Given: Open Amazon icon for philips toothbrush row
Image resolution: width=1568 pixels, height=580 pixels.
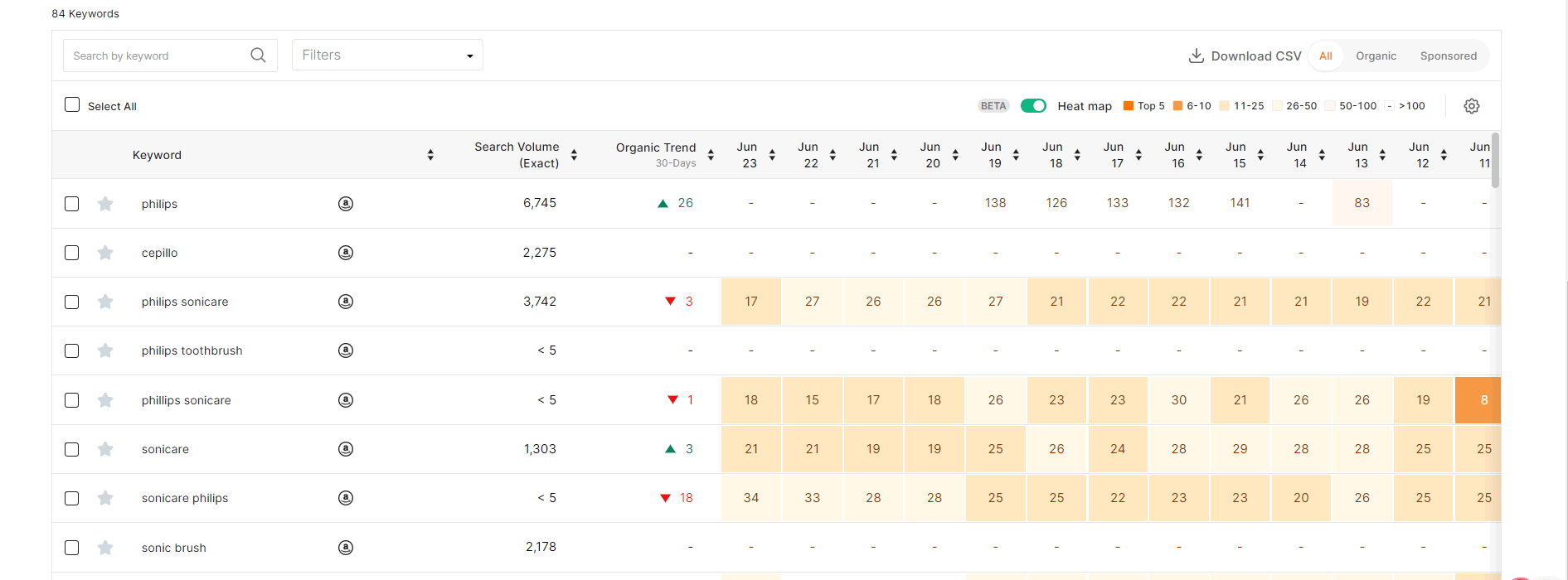Looking at the screenshot, I should [346, 350].
